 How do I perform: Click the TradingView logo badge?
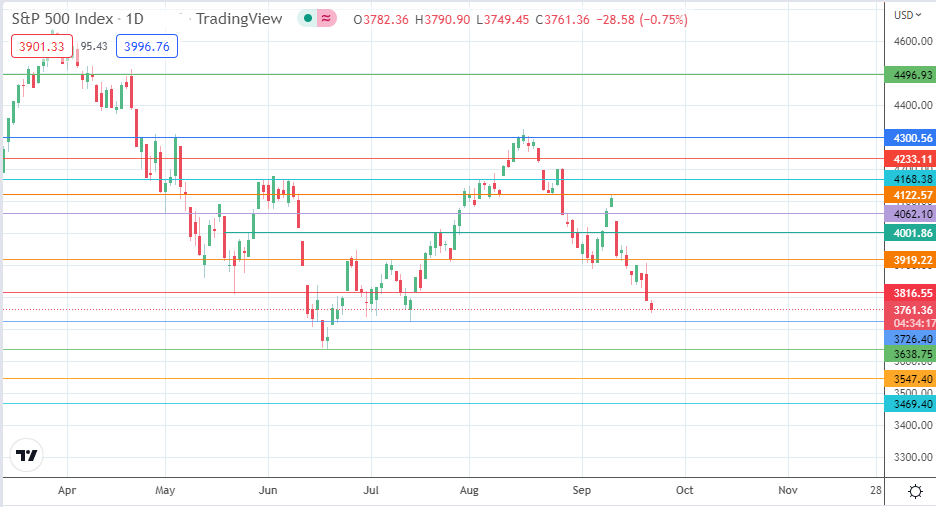pyautogui.click(x=26, y=456)
